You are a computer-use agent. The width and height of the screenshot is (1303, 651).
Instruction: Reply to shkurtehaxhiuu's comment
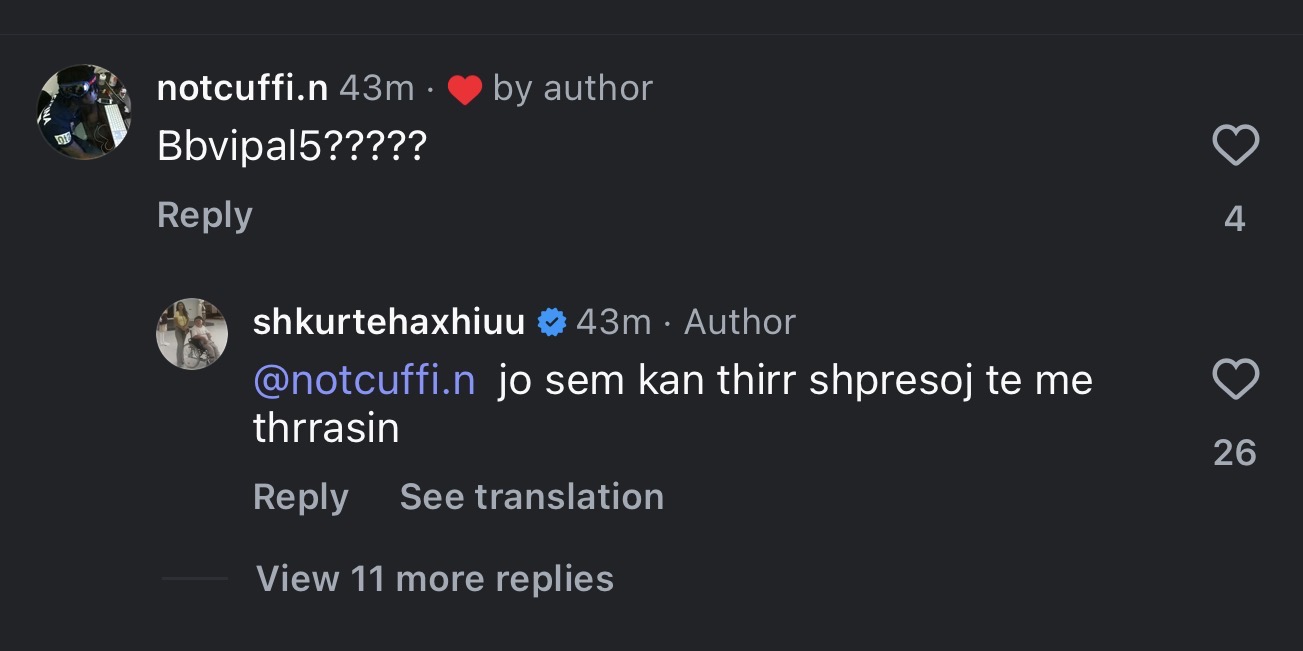(301, 497)
